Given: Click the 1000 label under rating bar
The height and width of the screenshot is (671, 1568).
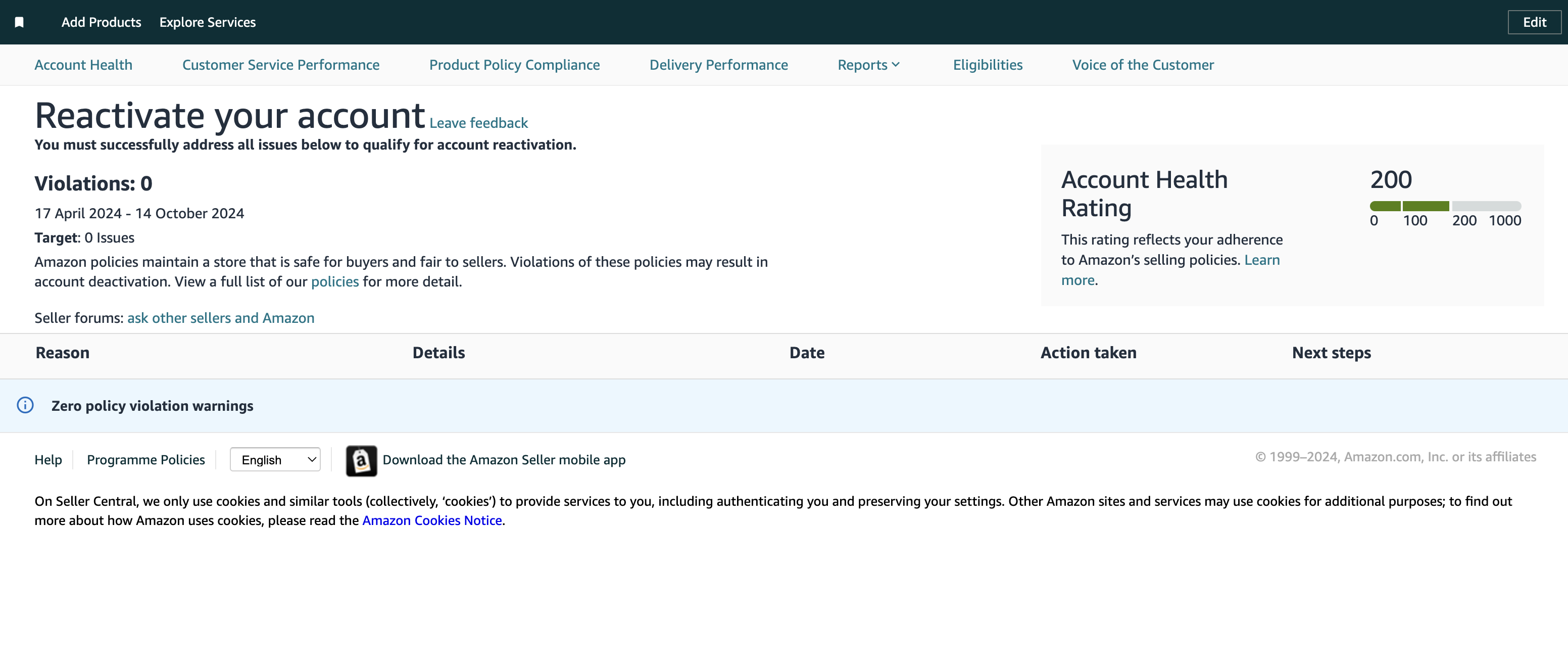Looking at the screenshot, I should pyautogui.click(x=1505, y=220).
